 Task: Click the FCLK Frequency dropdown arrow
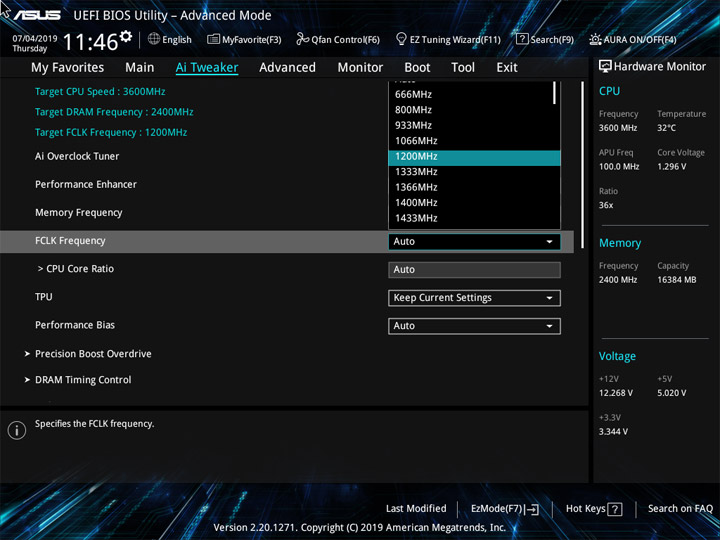click(549, 242)
